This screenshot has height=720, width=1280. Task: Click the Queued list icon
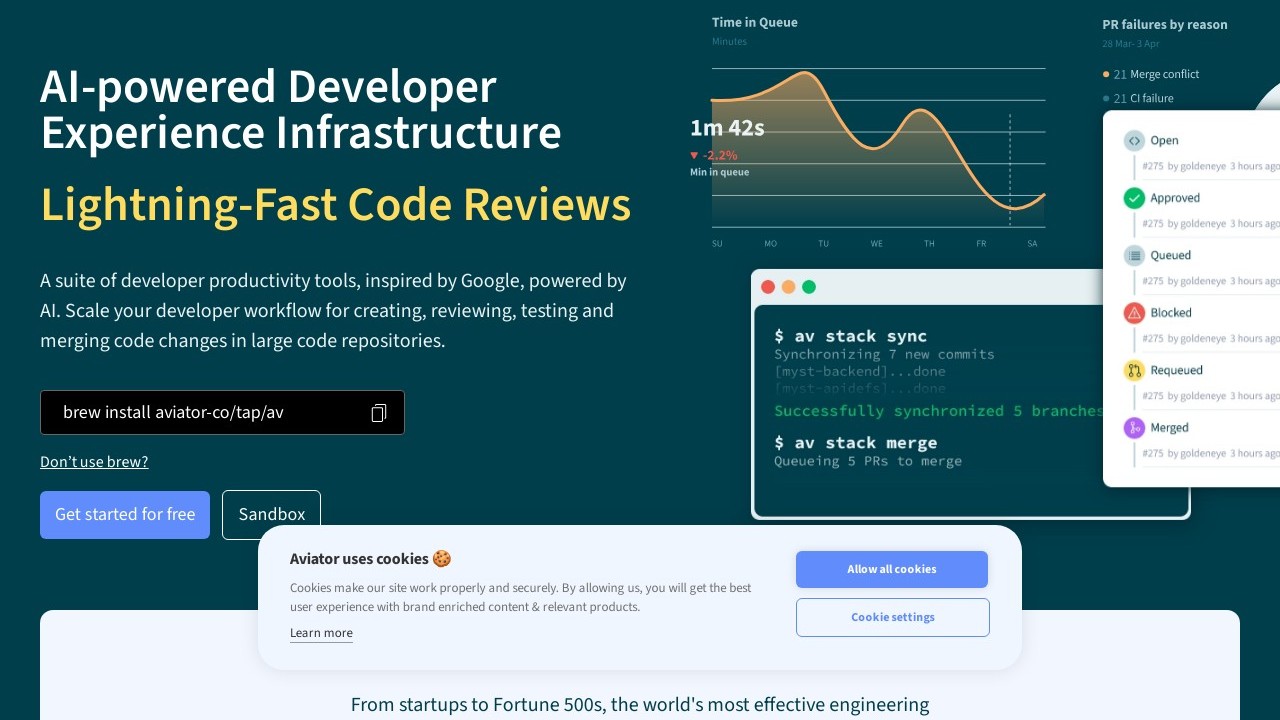[1134, 256]
